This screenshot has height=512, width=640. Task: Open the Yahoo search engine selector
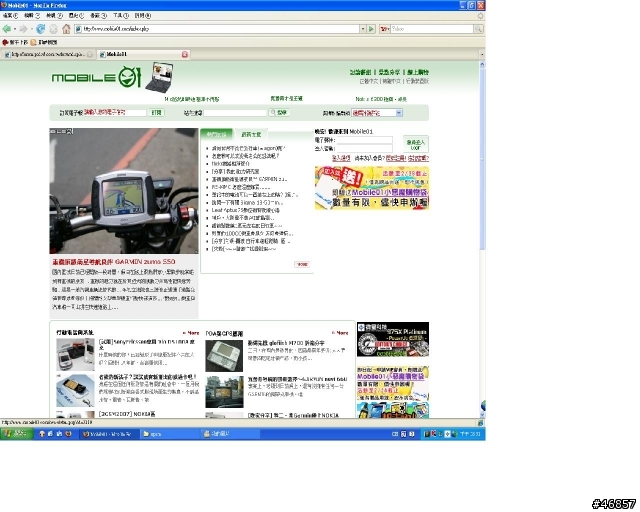click(x=384, y=29)
